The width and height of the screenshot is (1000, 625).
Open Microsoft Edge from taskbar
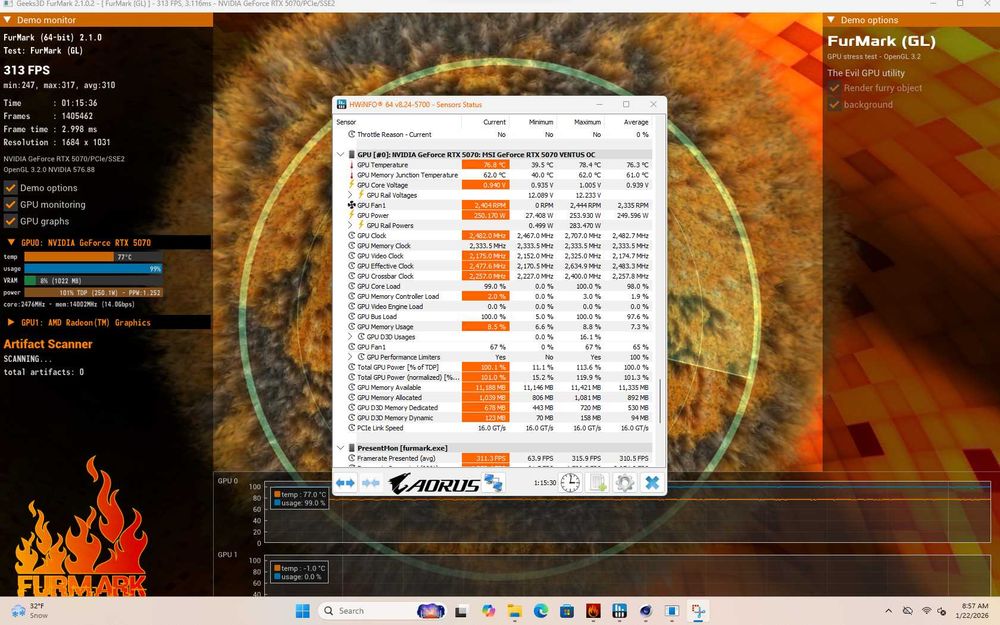click(x=541, y=611)
